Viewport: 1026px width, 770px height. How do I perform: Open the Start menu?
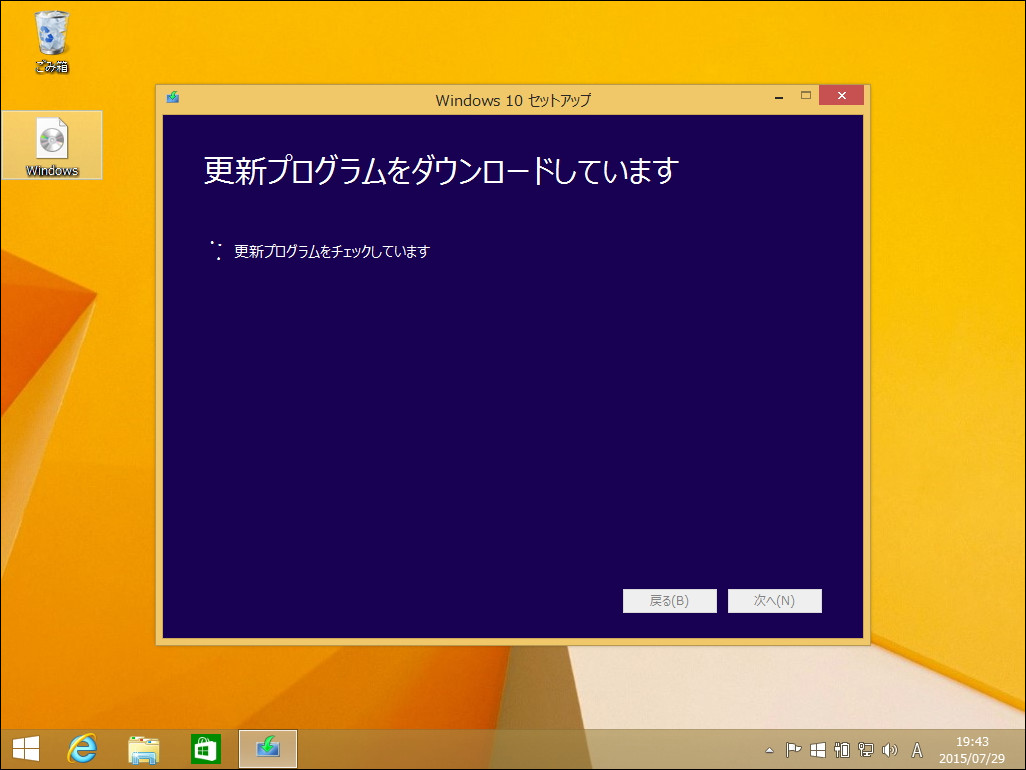coord(25,748)
